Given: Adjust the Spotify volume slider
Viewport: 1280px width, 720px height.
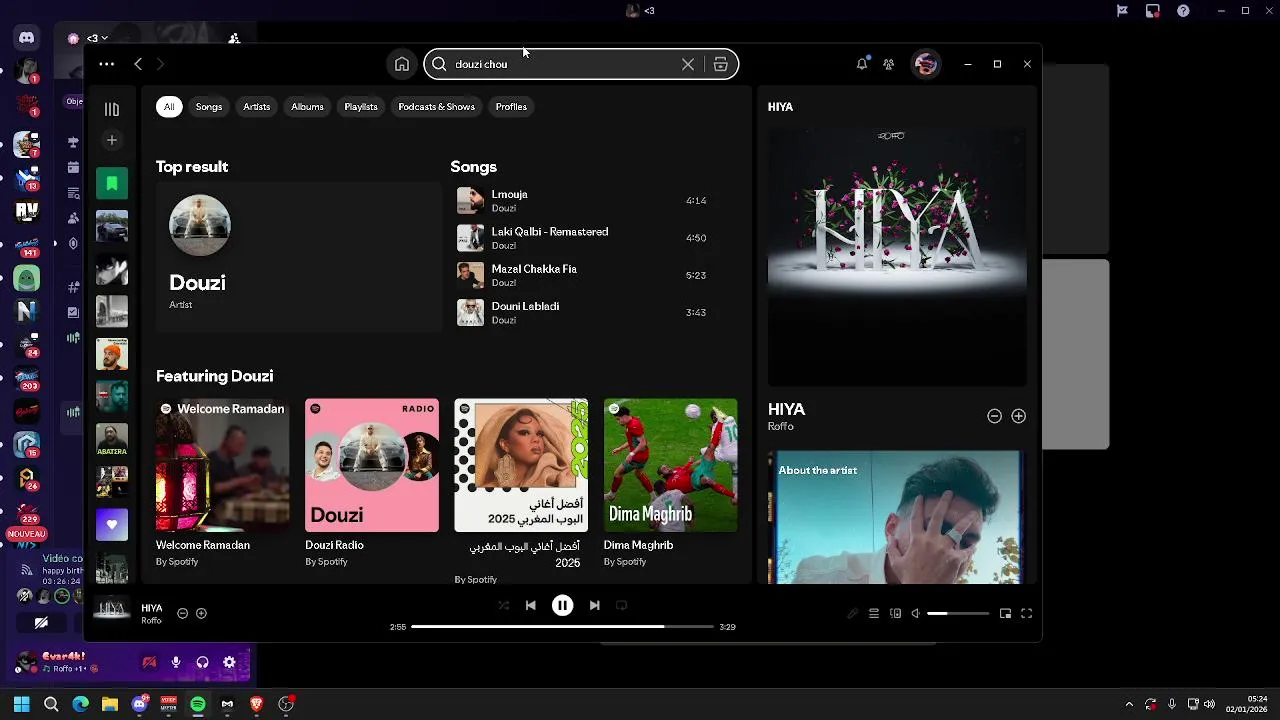Looking at the screenshot, I should pos(958,613).
